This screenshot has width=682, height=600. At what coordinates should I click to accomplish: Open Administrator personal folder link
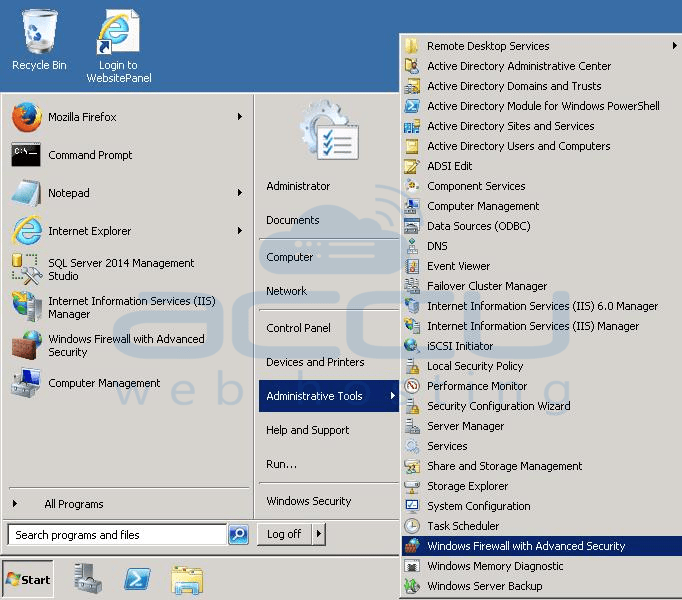(298, 186)
